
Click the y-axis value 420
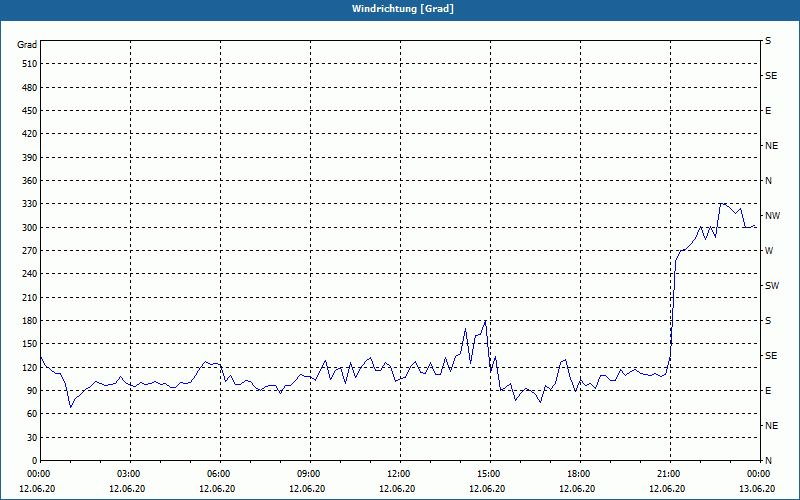pyautogui.click(x=30, y=134)
